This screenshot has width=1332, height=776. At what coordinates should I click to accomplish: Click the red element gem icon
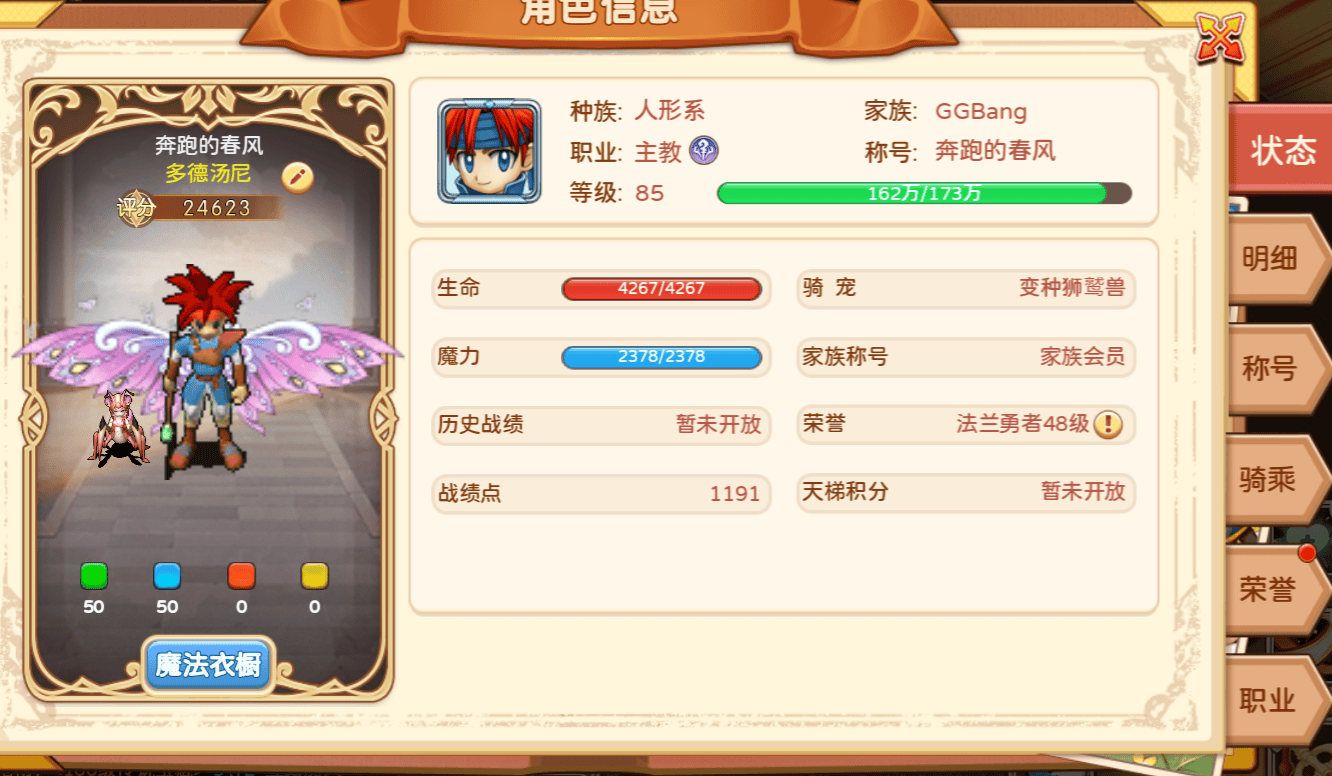tap(241, 576)
